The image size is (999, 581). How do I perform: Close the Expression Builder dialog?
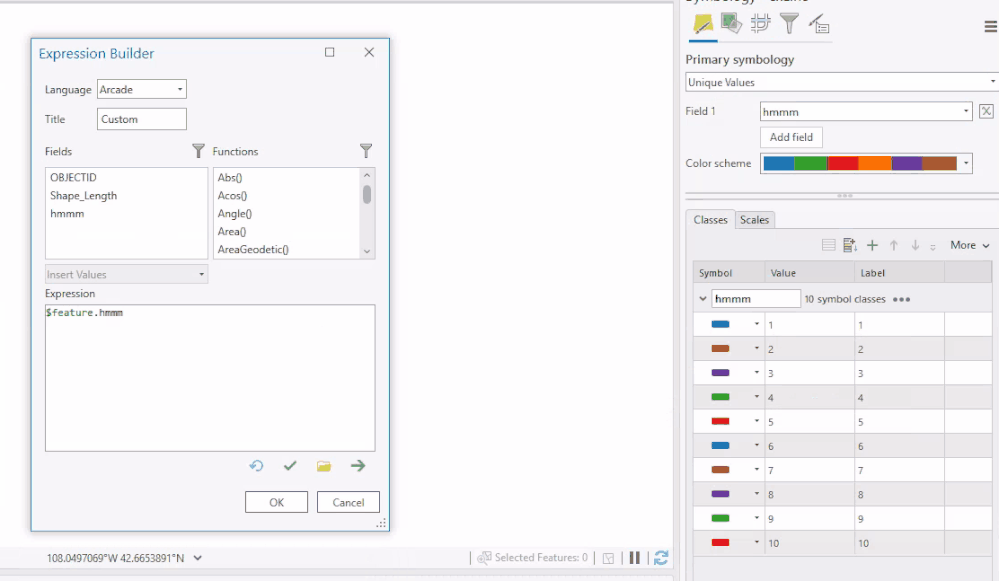coord(369,52)
